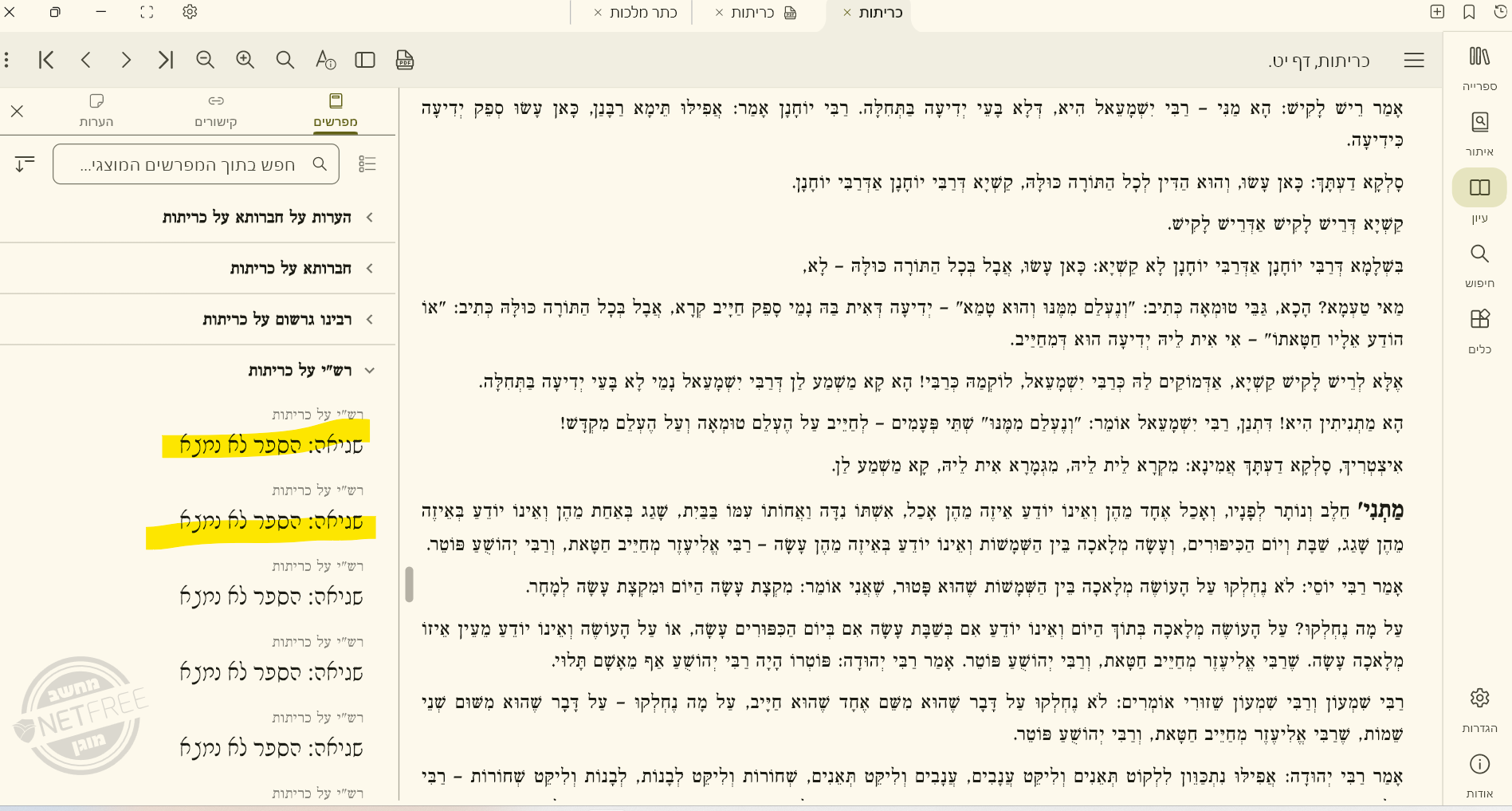
Task: Go to the next page arrow
Action: (126, 60)
